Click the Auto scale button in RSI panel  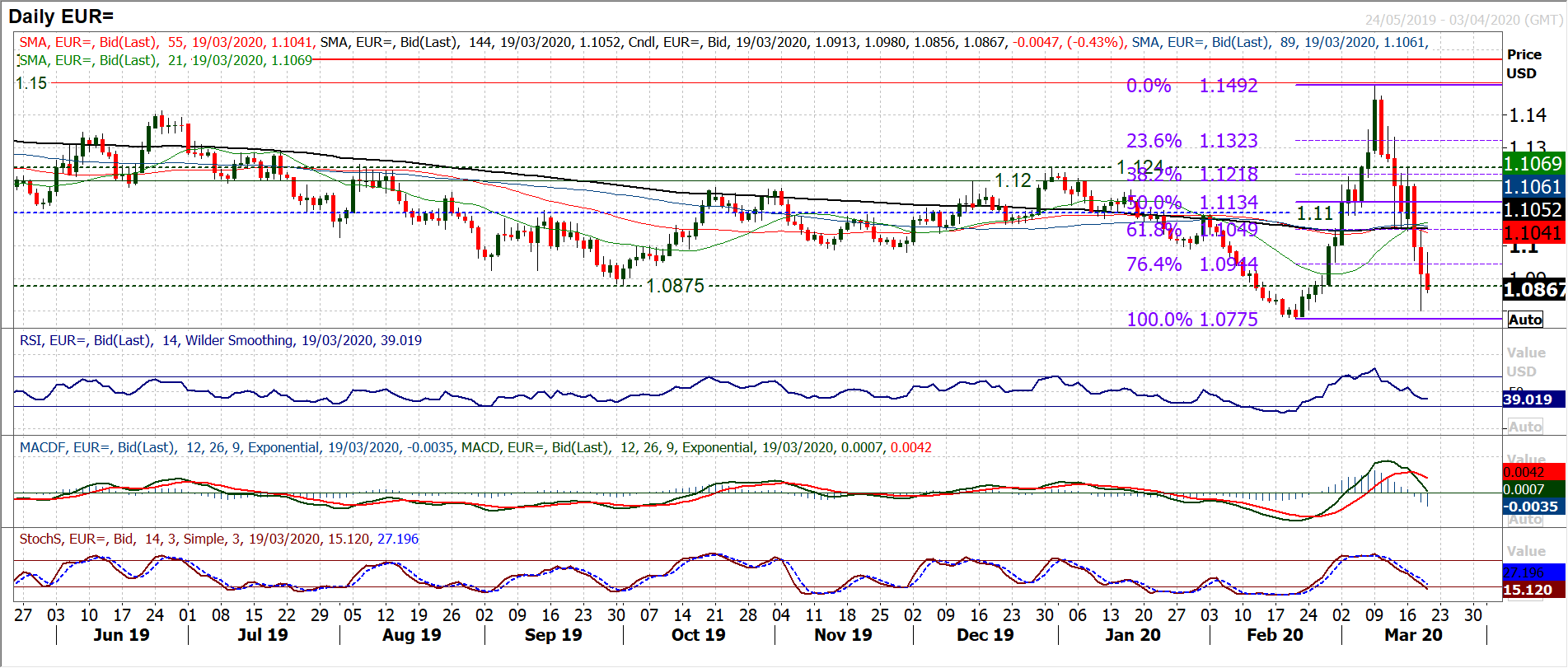click(1525, 427)
